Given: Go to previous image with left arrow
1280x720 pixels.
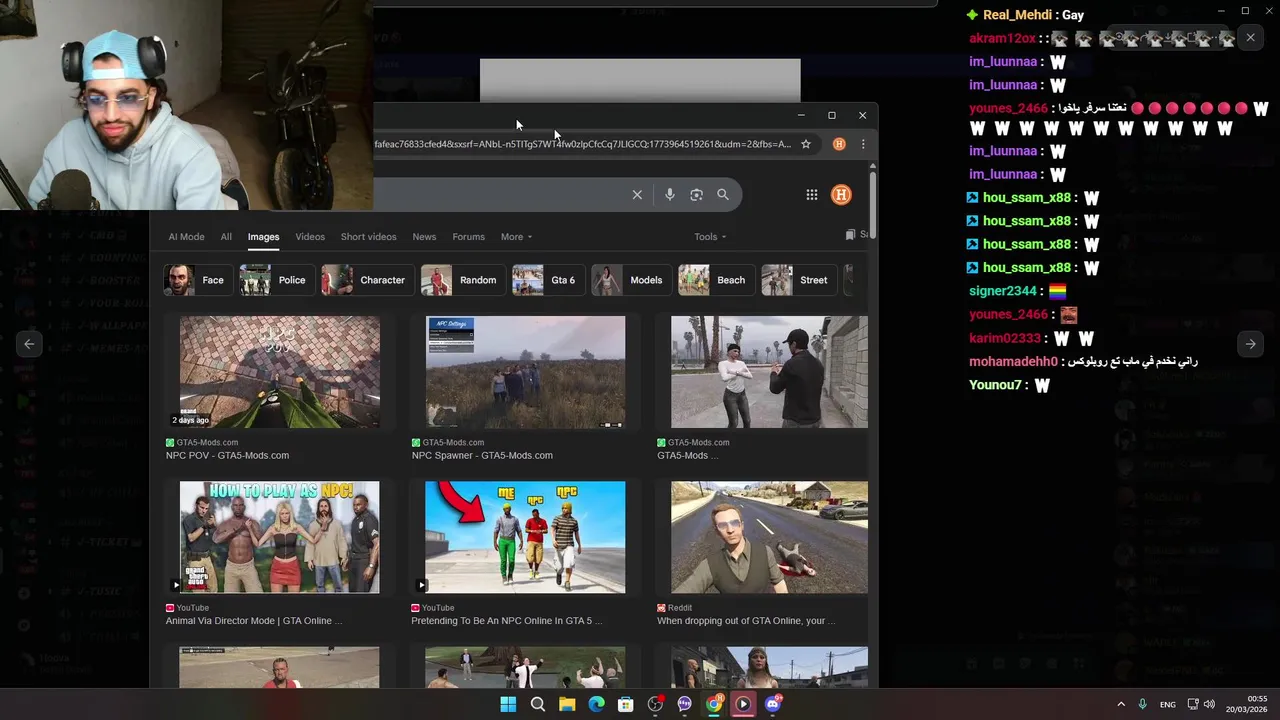Looking at the screenshot, I should pos(29,344).
